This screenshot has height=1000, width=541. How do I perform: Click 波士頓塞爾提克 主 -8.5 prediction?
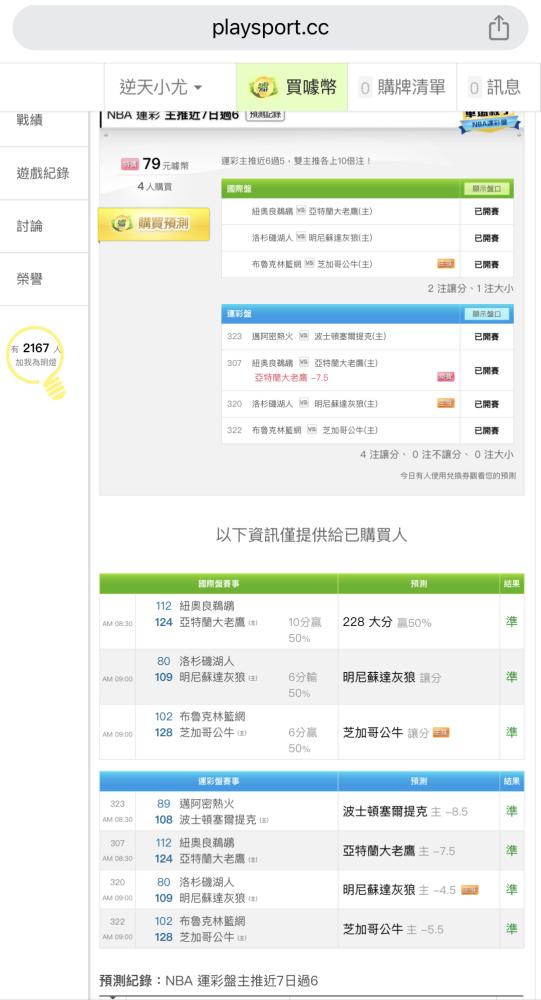pyautogui.click(x=405, y=811)
